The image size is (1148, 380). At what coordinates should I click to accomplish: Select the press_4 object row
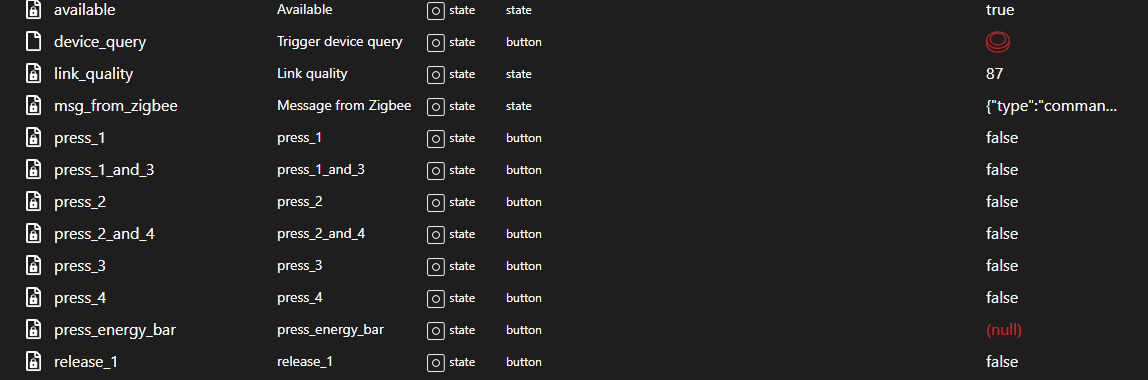point(574,298)
